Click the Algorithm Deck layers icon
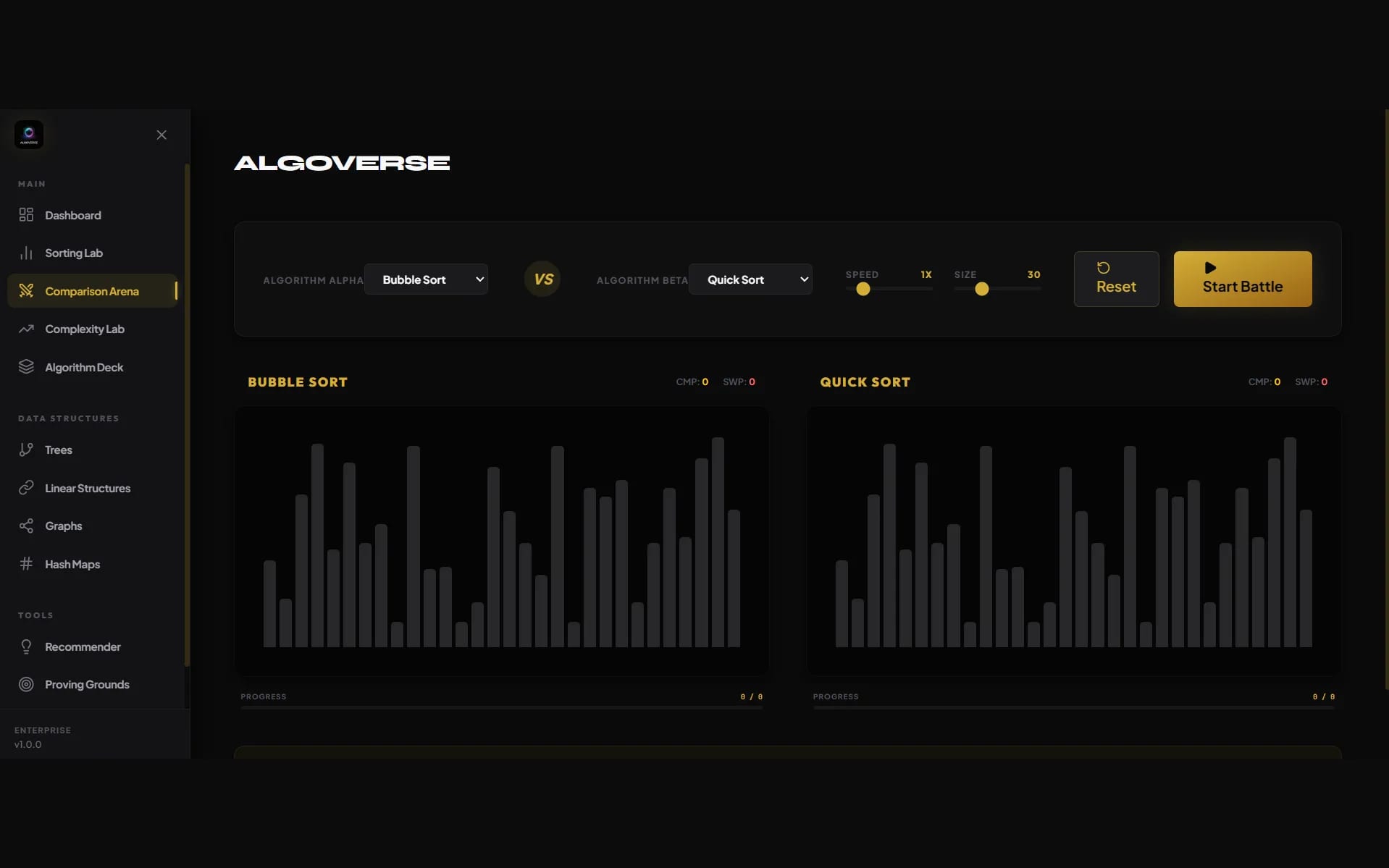The height and width of the screenshot is (868, 1389). (26, 367)
